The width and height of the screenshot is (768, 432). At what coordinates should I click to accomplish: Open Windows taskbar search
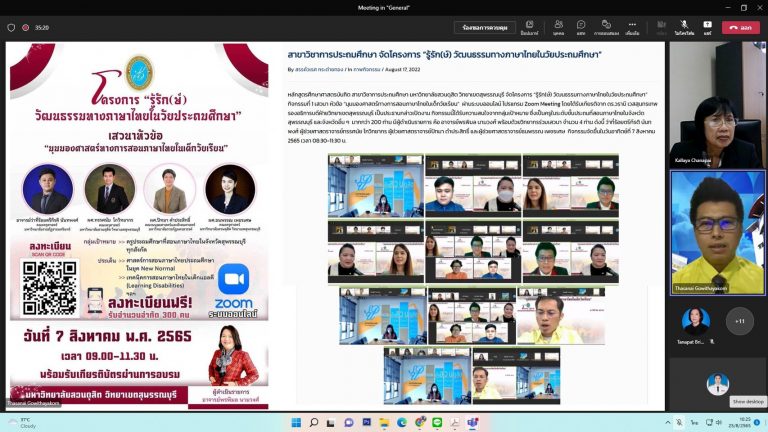(x=312, y=422)
